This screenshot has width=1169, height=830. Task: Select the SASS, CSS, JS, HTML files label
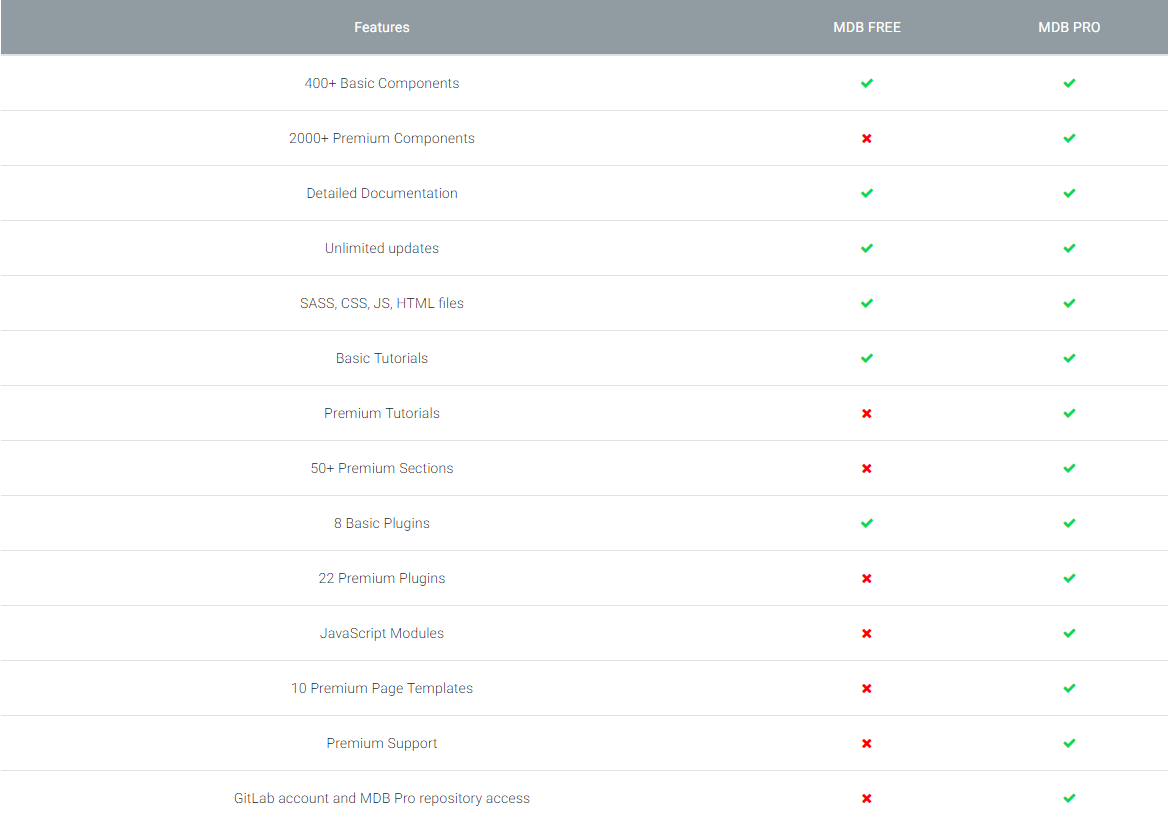click(x=382, y=303)
